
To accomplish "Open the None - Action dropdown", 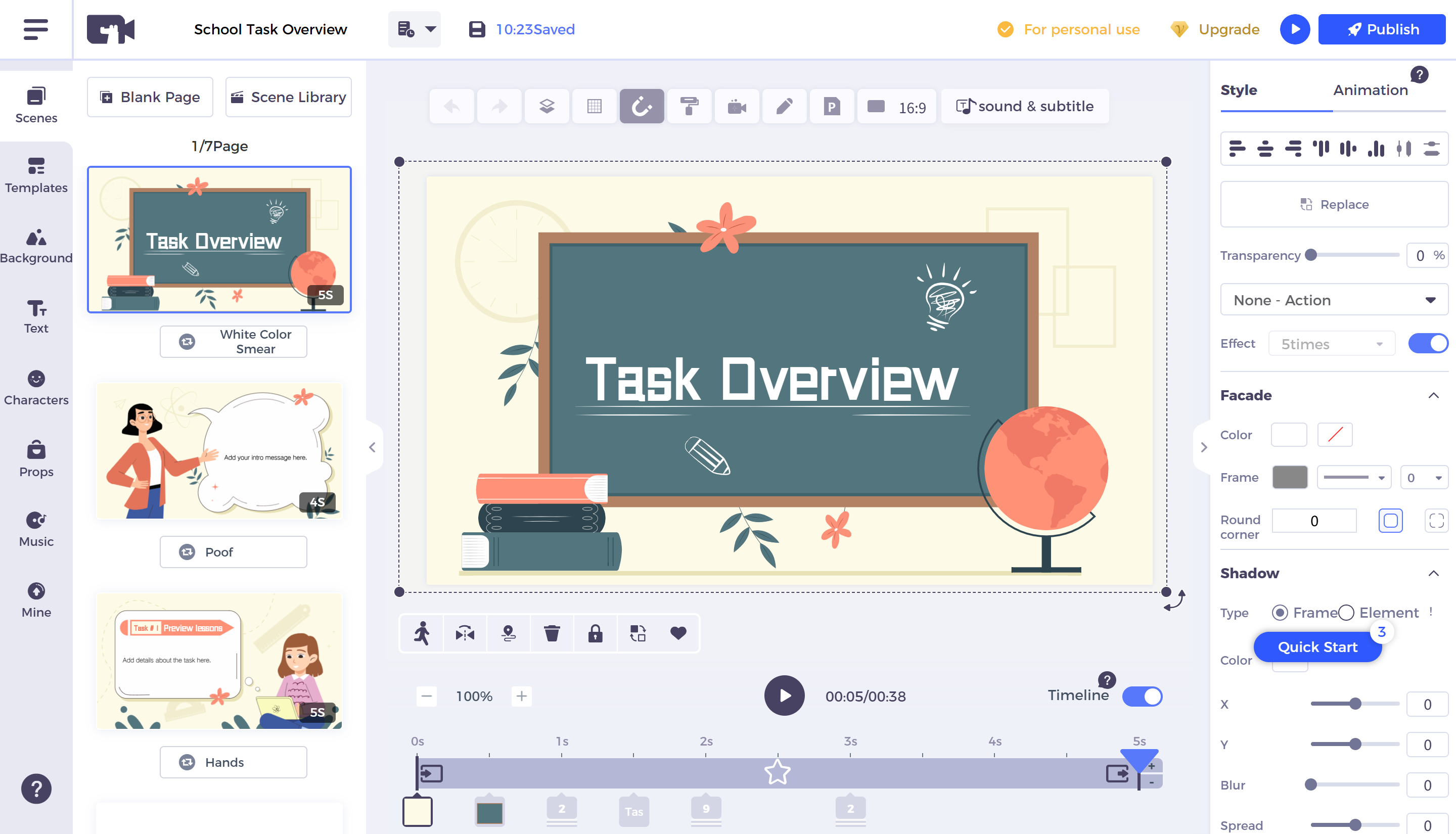I will coord(1334,300).
